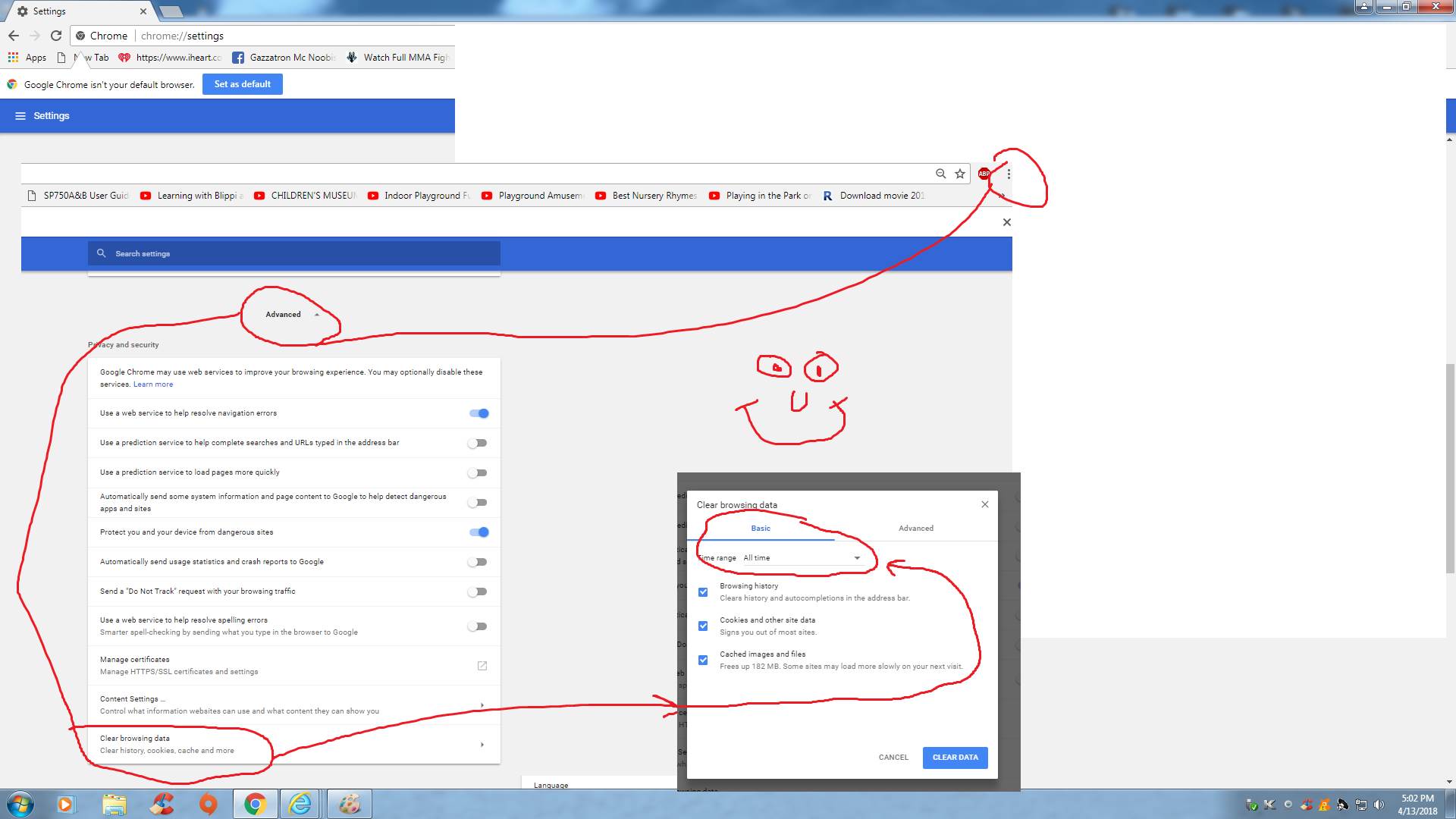This screenshot has height=819, width=1456.
Task: Open the Time range dropdown
Action: pyautogui.click(x=802, y=558)
